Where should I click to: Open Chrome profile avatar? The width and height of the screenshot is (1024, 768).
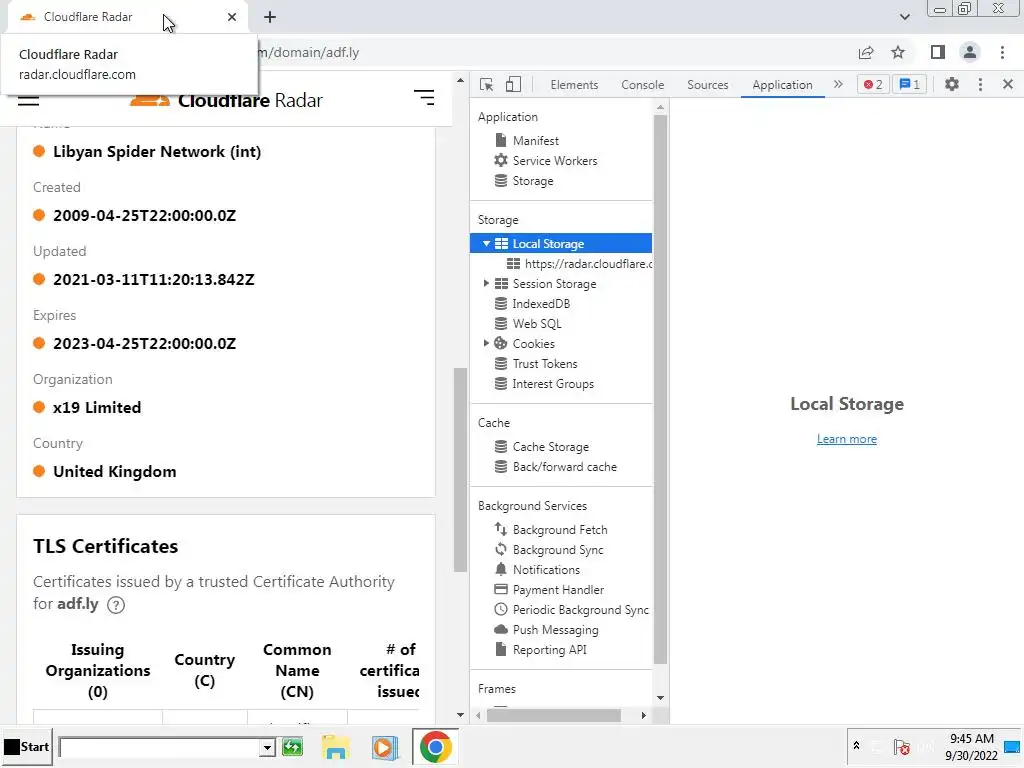pyautogui.click(x=970, y=52)
